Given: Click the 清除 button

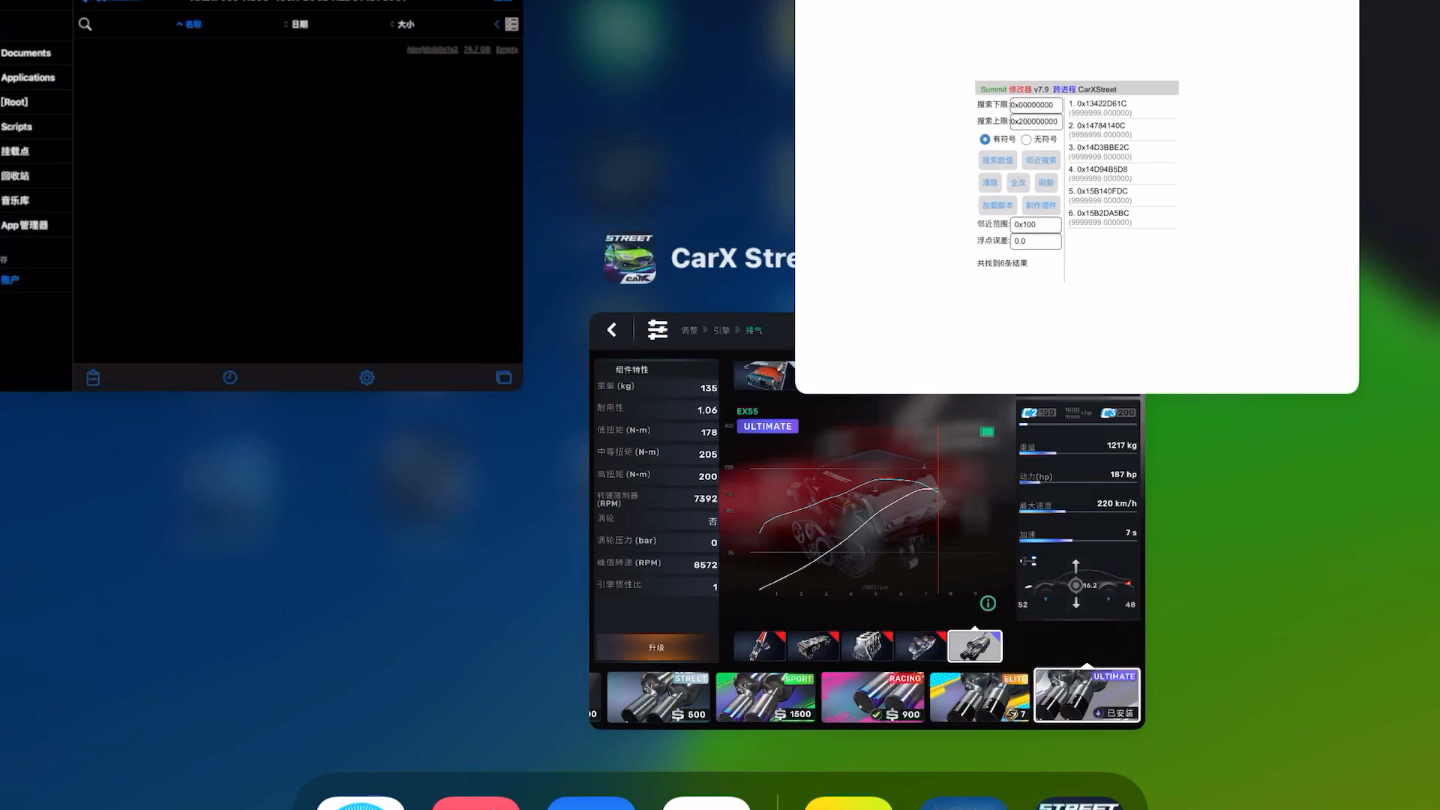Looking at the screenshot, I should click(x=990, y=183).
